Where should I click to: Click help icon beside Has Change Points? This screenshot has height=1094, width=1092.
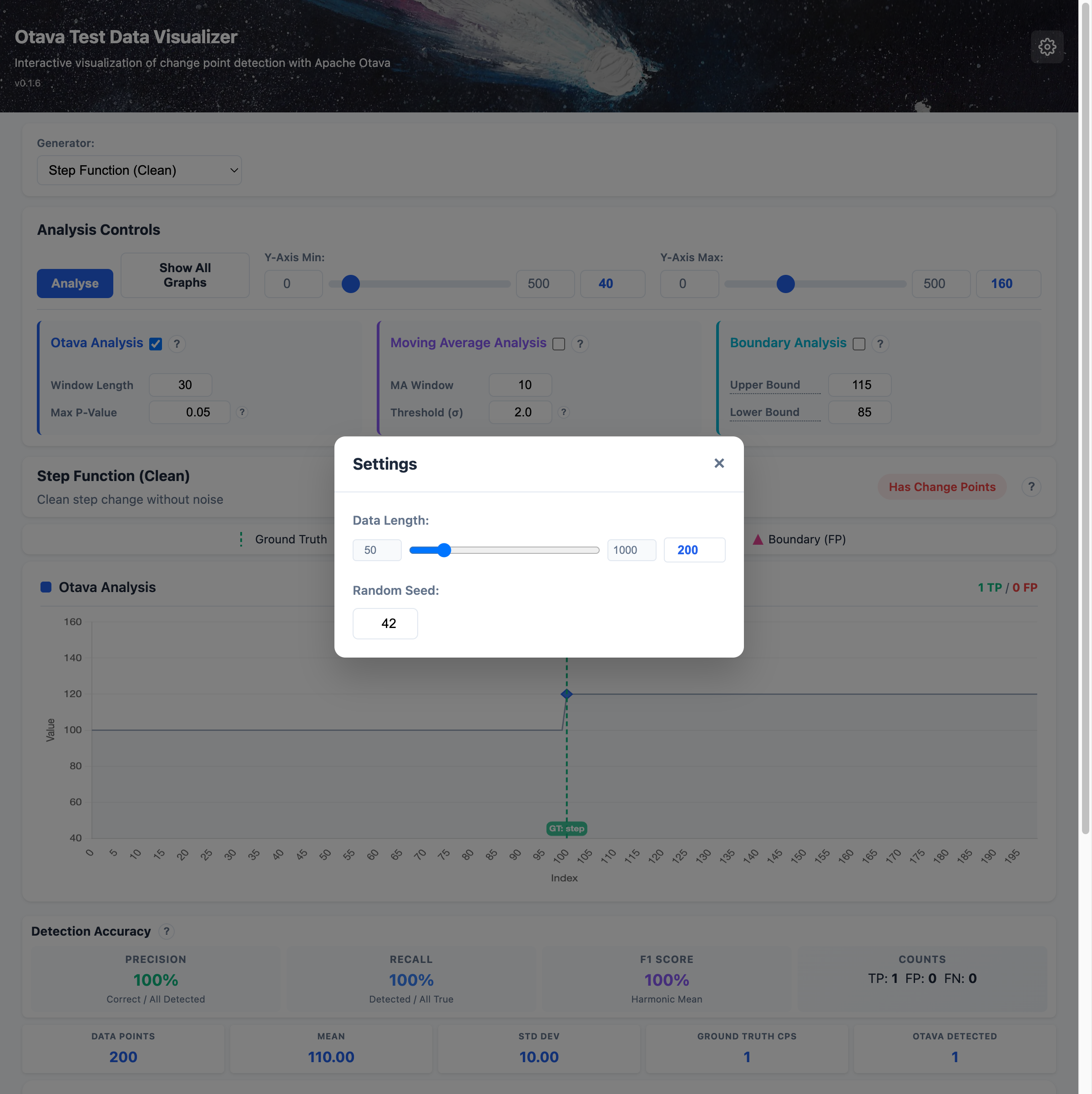click(1031, 487)
